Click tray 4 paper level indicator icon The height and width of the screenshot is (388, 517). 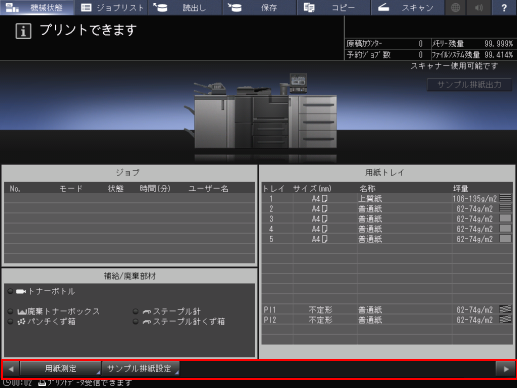[505, 229]
